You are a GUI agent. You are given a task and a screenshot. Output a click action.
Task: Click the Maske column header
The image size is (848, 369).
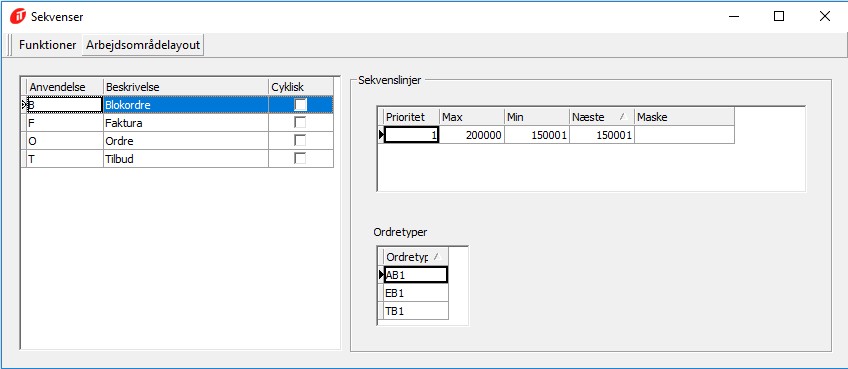pyautogui.click(x=684, y=117)
